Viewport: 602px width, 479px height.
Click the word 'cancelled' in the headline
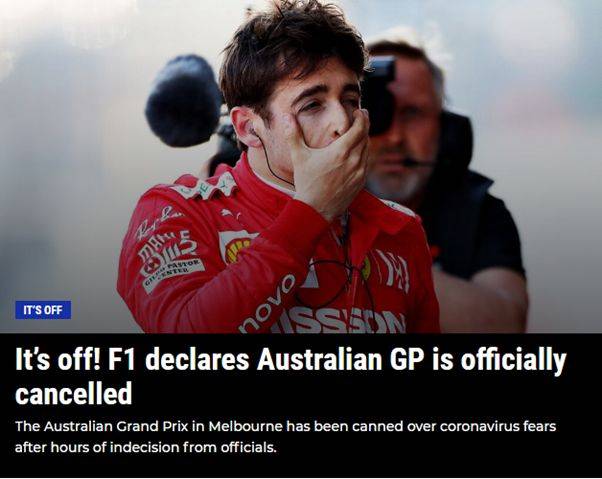73,394
